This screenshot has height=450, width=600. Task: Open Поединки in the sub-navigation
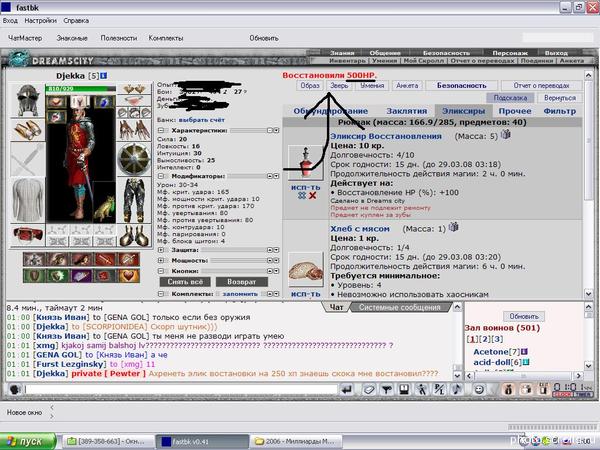click(x=536, y=60)
